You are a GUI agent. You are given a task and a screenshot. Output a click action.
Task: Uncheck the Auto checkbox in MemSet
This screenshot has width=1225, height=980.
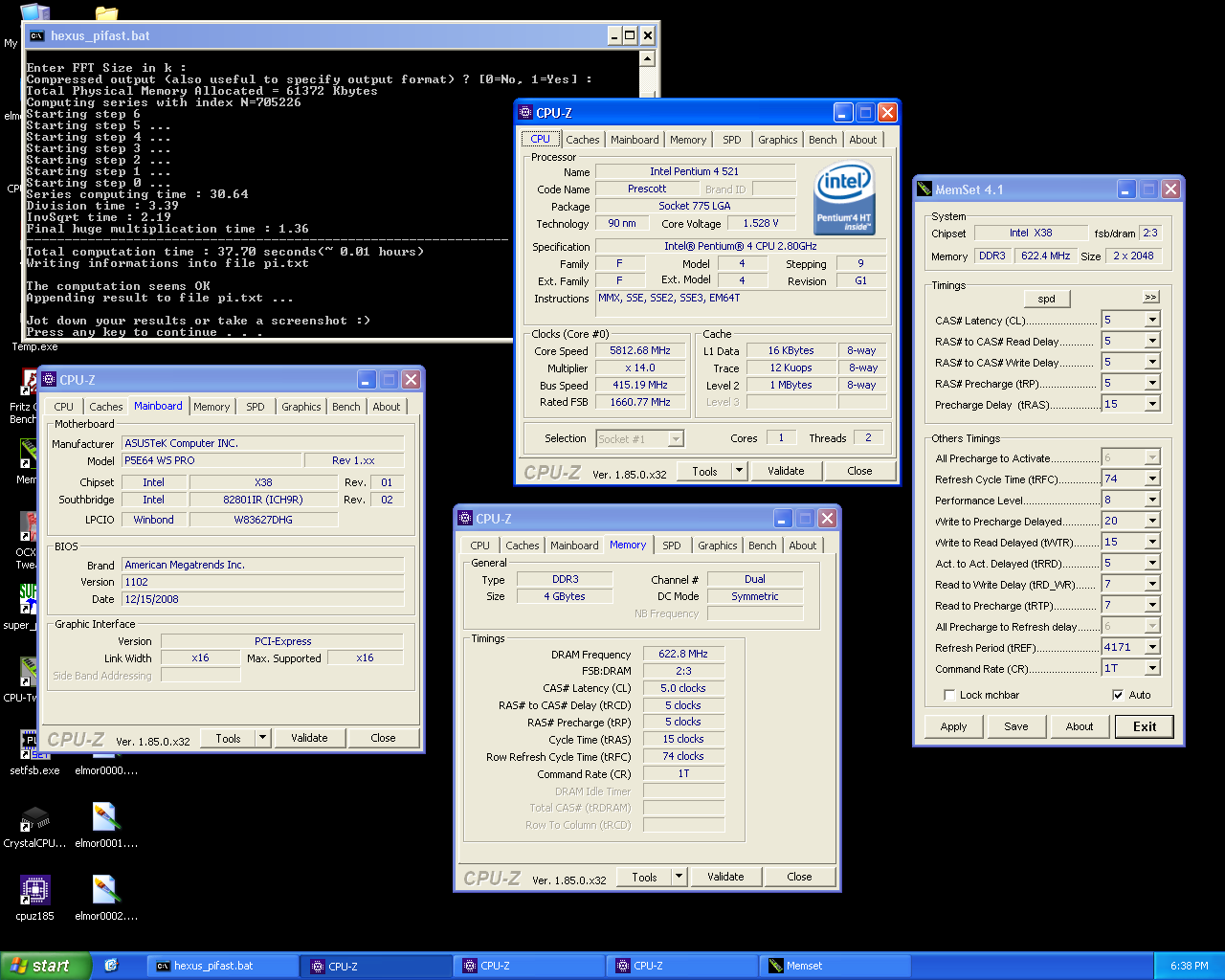point(1118,695)
